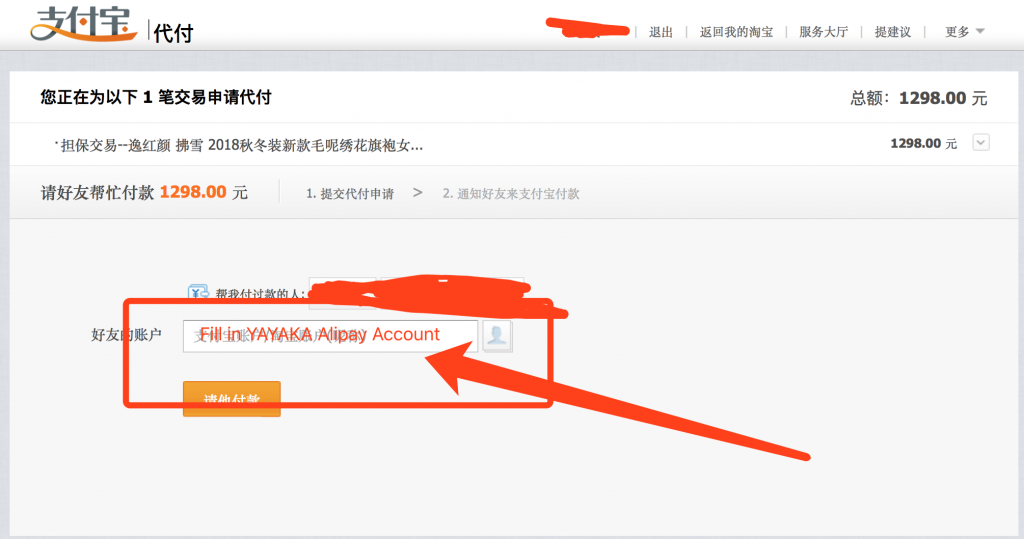The height and width of the screenshot is (539, 1024).
Task: Click the 提建议 link
Action: pyautogui.click(x=893, y=31)
